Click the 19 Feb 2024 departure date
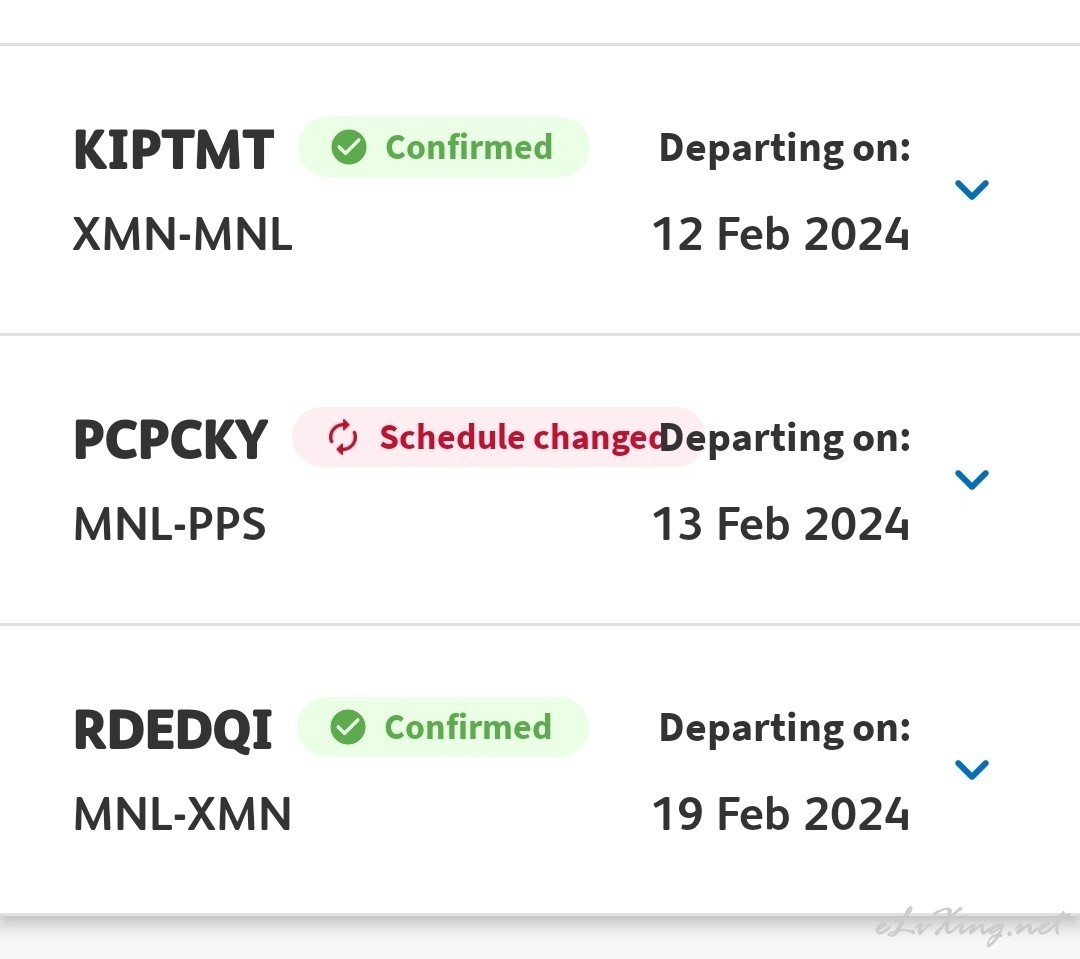 click(781, 815)
